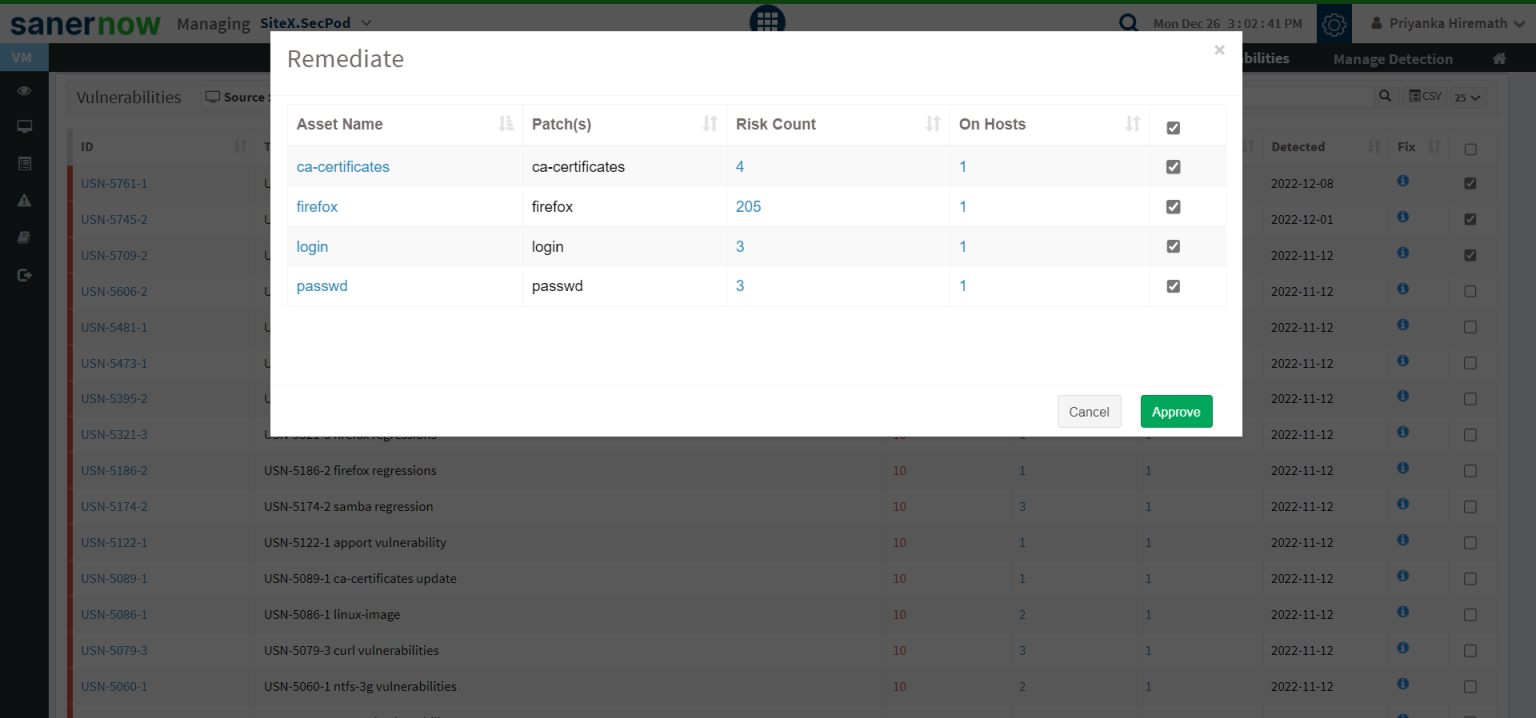
Task: Click the logout icon at sidebar bottom
Action: (x=23, y=274)
